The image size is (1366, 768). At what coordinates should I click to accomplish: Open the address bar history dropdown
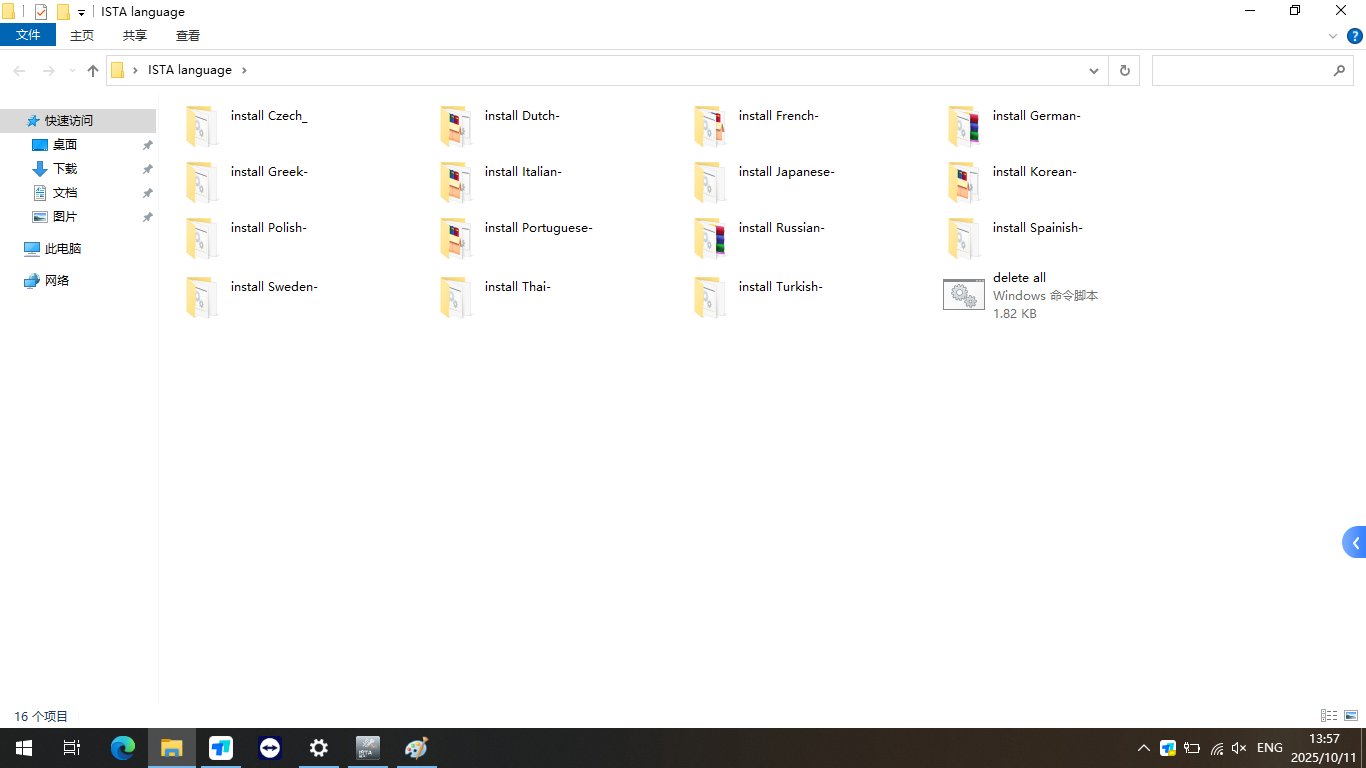click(x=1094, y=70)
